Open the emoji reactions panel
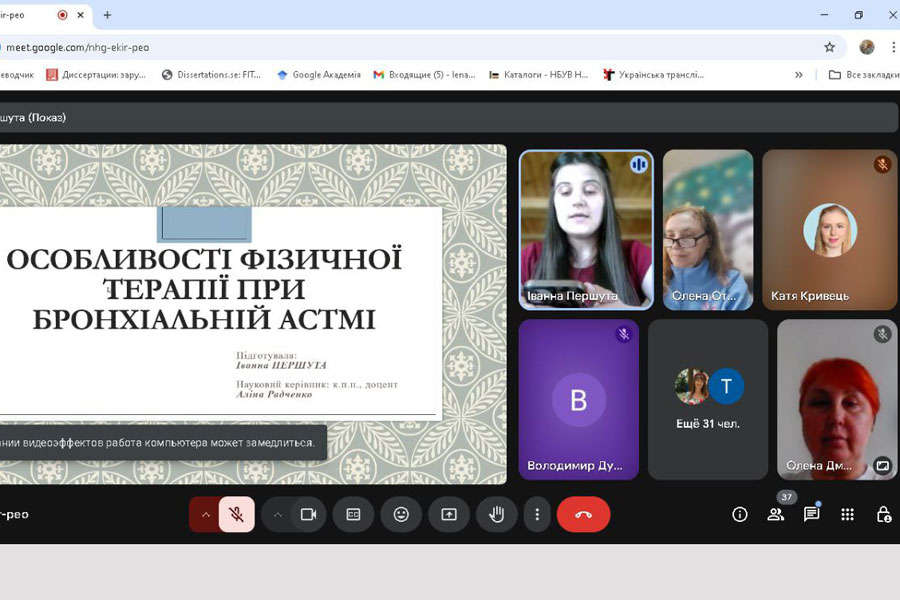Image resolution: width=900 pixels, height=600 pixels. point(401,514)
